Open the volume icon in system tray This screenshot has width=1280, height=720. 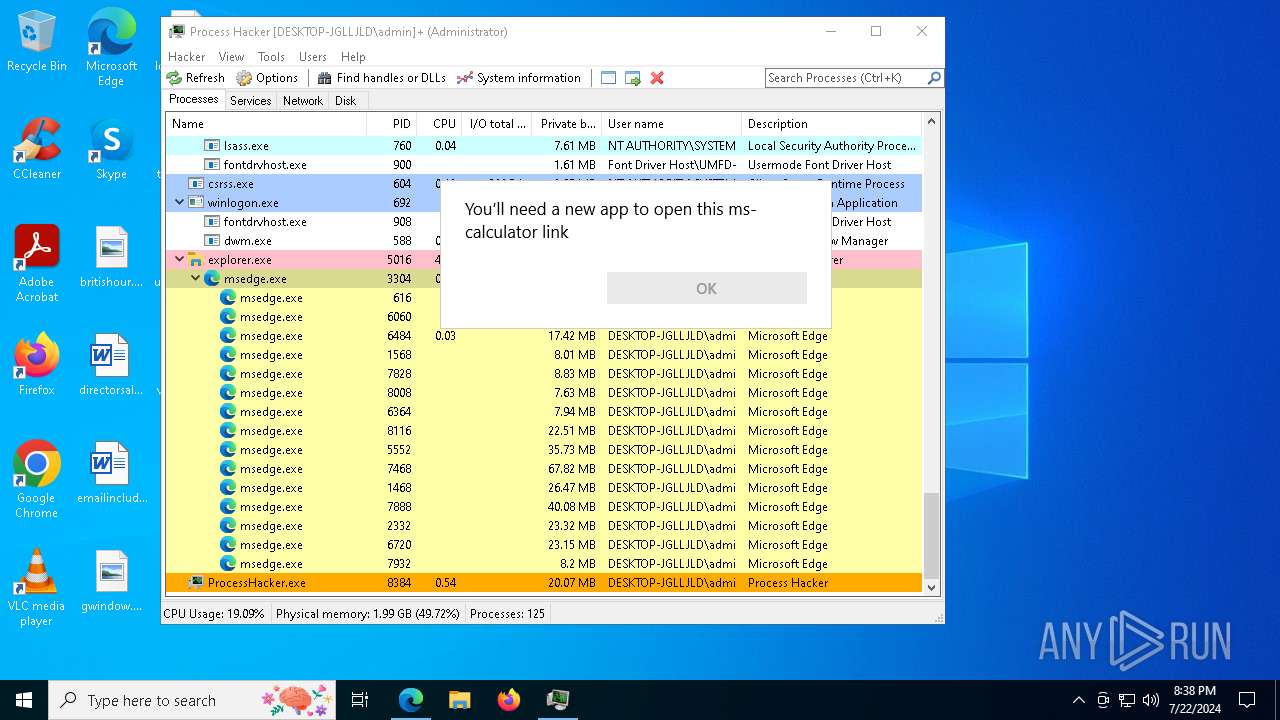tap(1151, 700)
